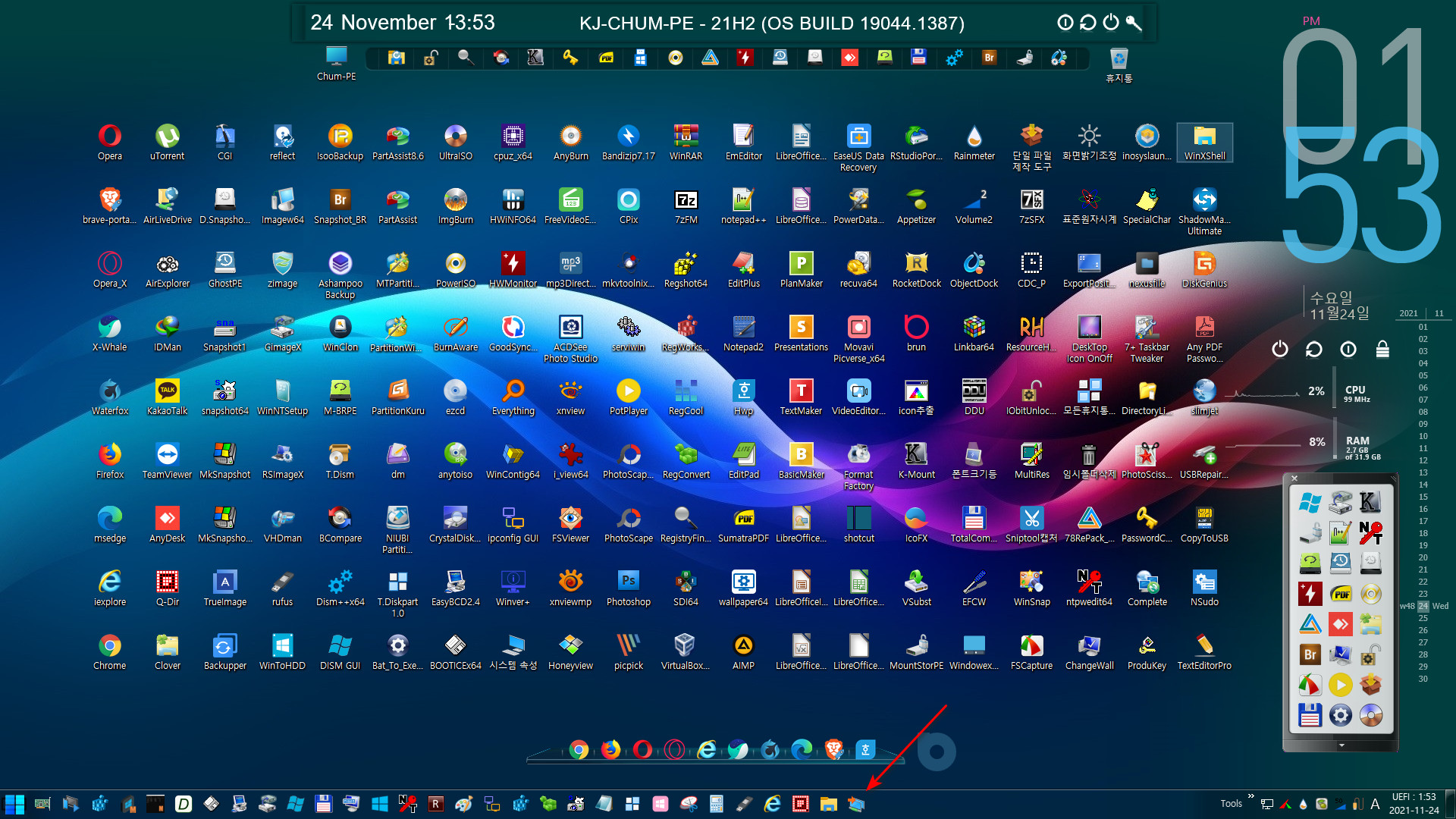The image size is (1456, 819).
Task: Click the CPU 99 MHz meter text
Action: coord(1357,394)
